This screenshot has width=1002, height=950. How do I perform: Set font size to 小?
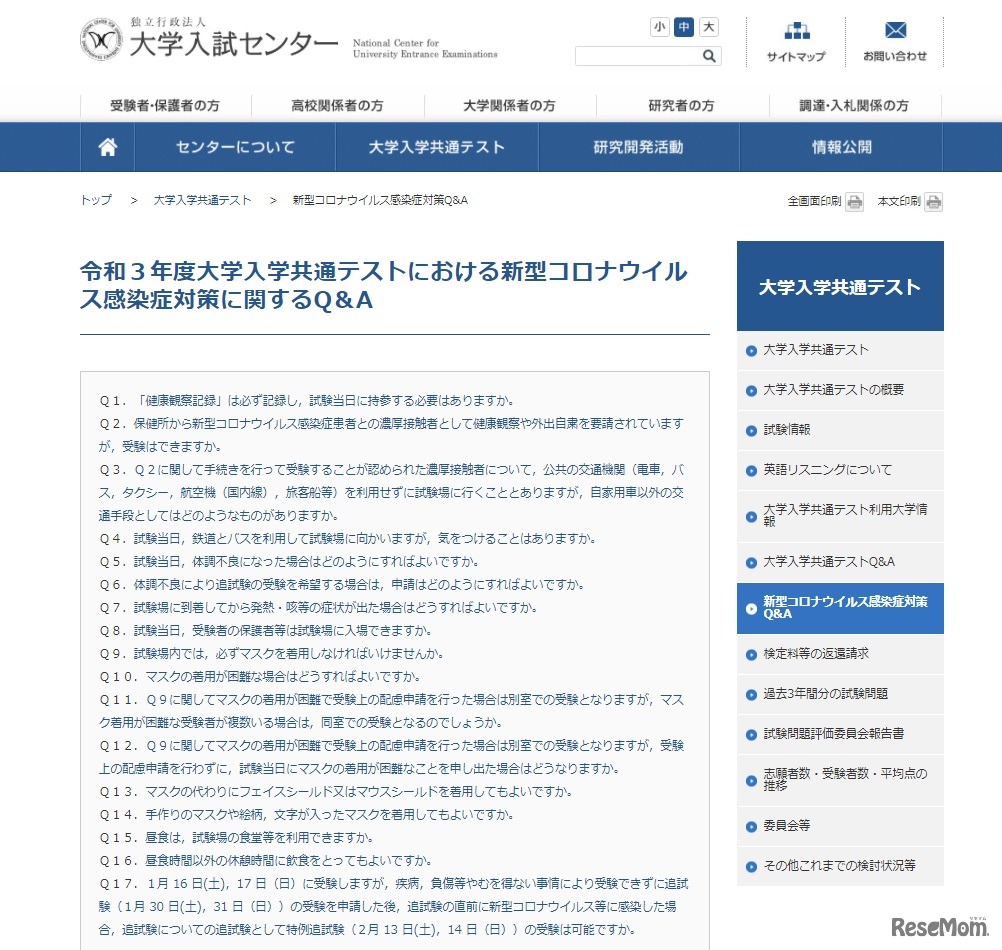tap(659, 27)
